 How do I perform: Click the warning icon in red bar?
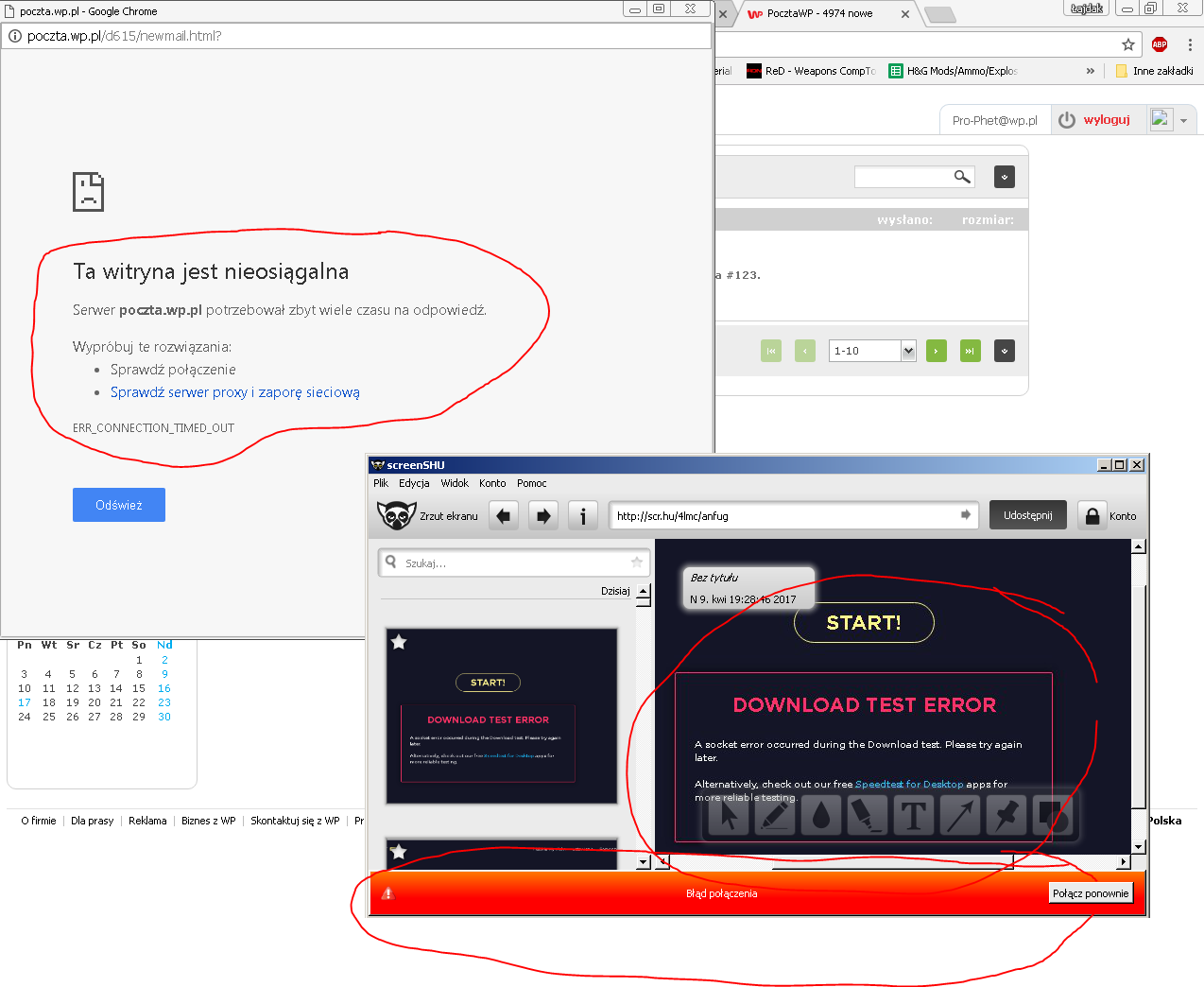tap(387, 893)
